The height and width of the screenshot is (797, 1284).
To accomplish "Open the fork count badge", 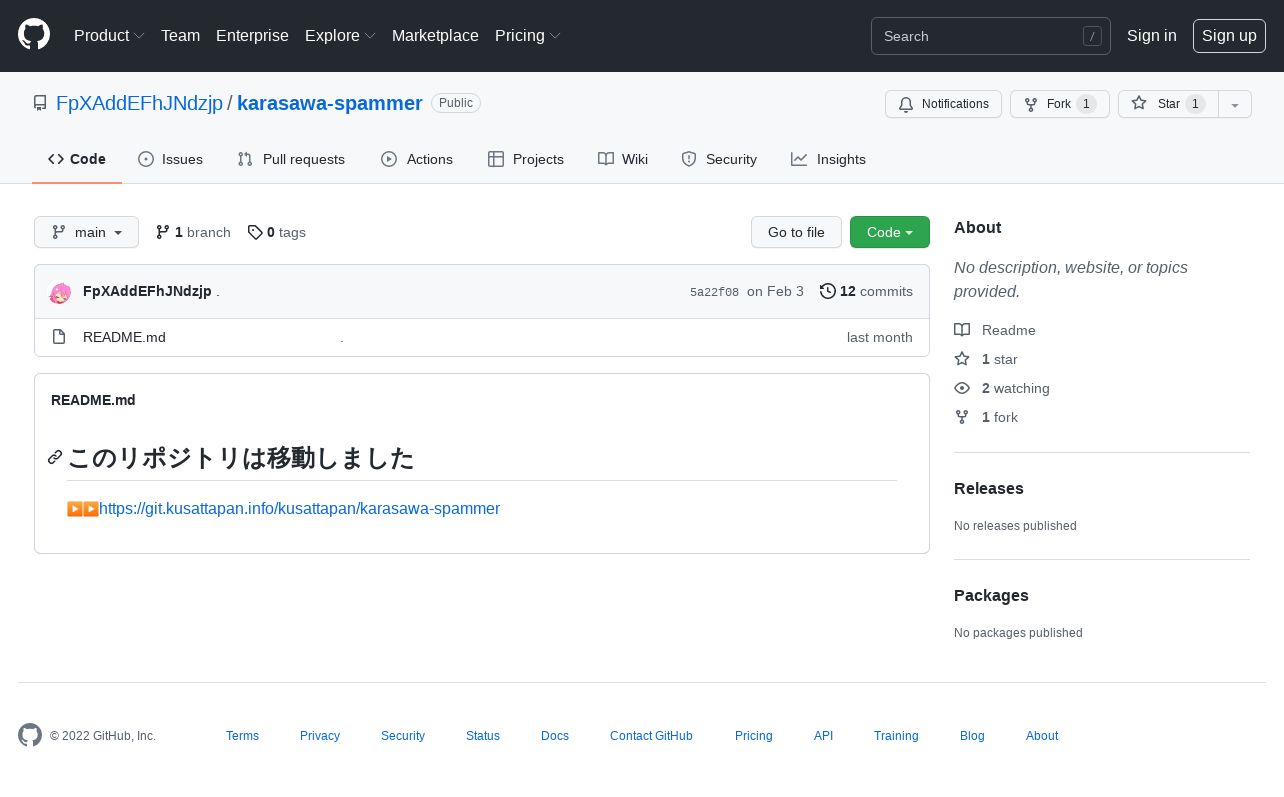I will coord(1087,104).
